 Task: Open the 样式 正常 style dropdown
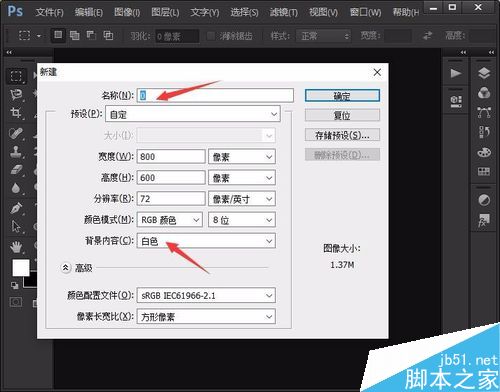point(323,36)
